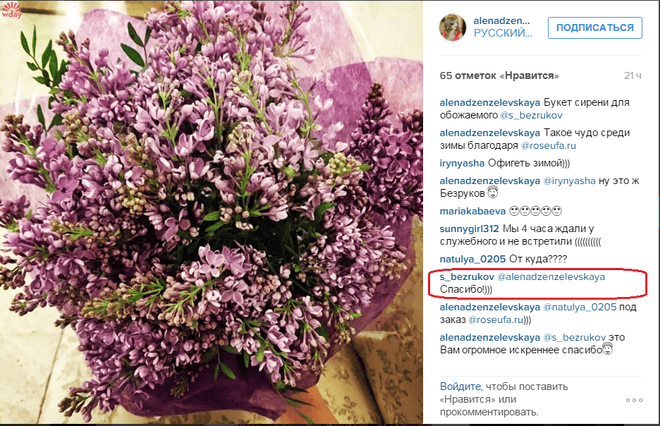Open the natulya_0205 commenter username
Screen dimensions: 660x426
[472, 259]
